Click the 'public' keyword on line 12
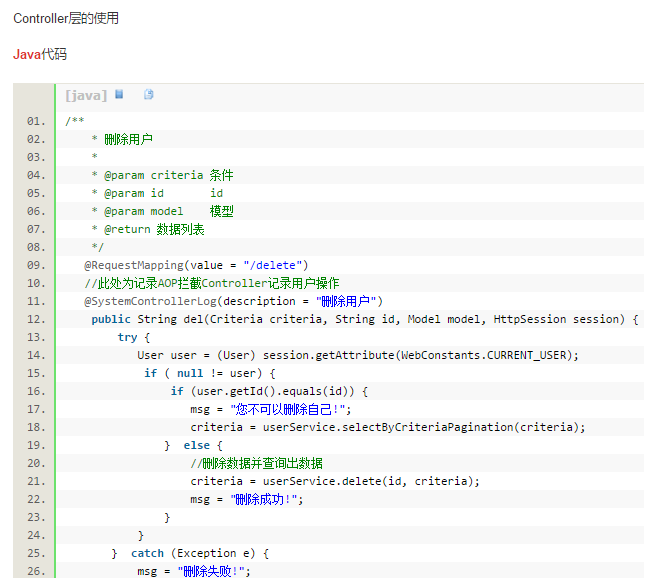 pos(111,319)
